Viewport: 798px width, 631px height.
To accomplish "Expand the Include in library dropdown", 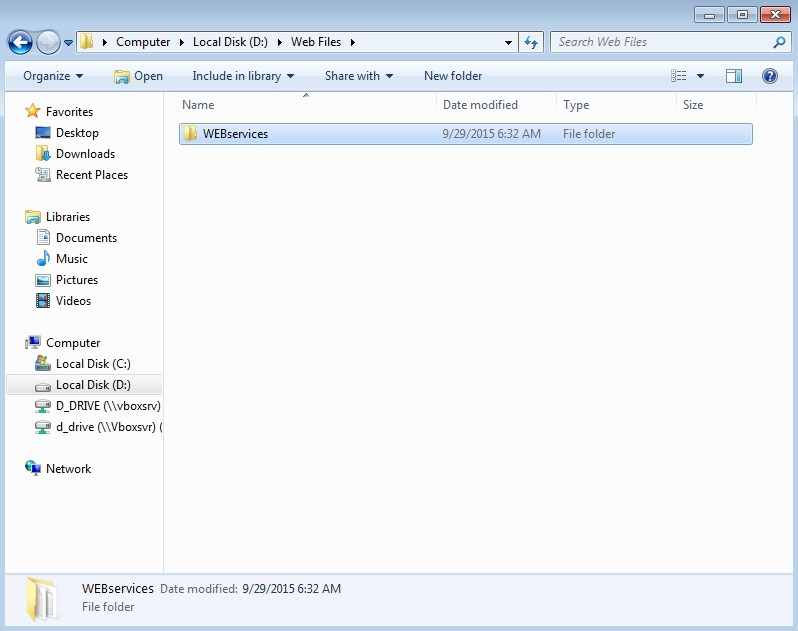I will pyautogui.click(x=243, y=76).
